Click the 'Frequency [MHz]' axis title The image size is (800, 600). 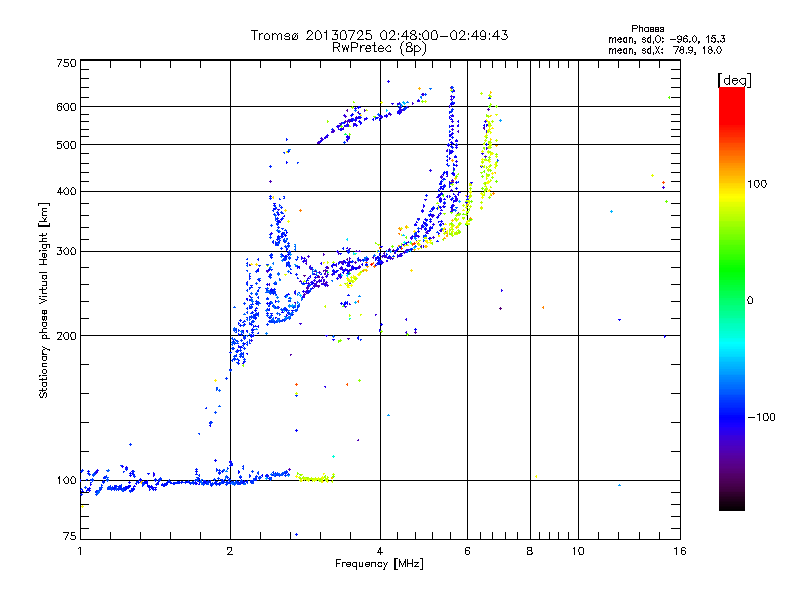click(x=379, y=564)
